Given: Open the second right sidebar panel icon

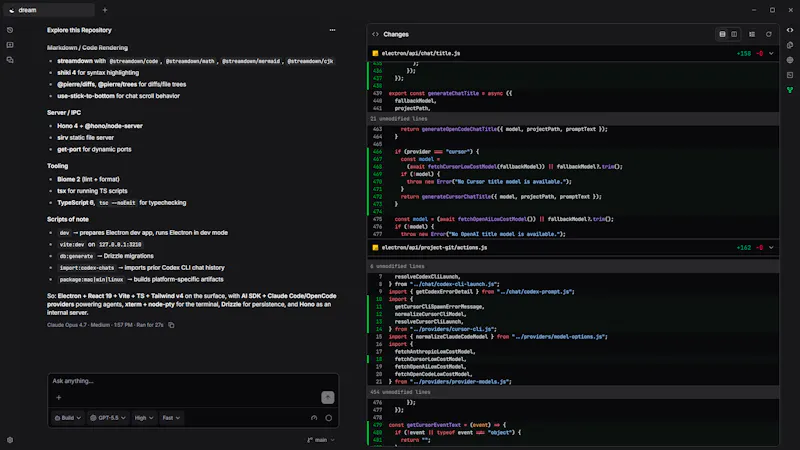Looking at the screenshot, I should 790,45.
